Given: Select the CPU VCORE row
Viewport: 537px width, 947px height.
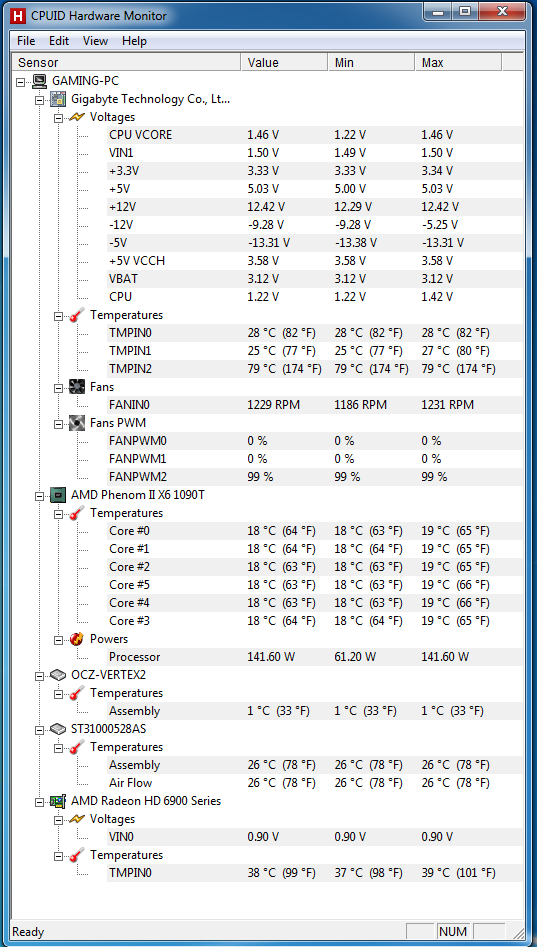Looking at the screenshot, I should (x=315, y=135).
